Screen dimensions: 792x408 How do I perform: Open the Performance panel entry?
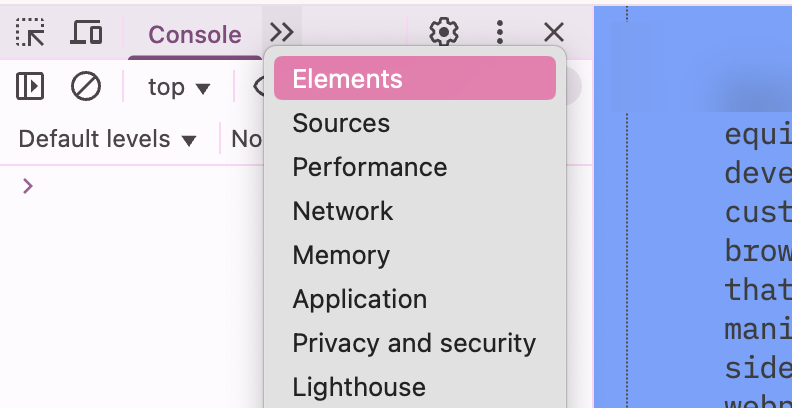pyautogui.click(x=369, y=167)
